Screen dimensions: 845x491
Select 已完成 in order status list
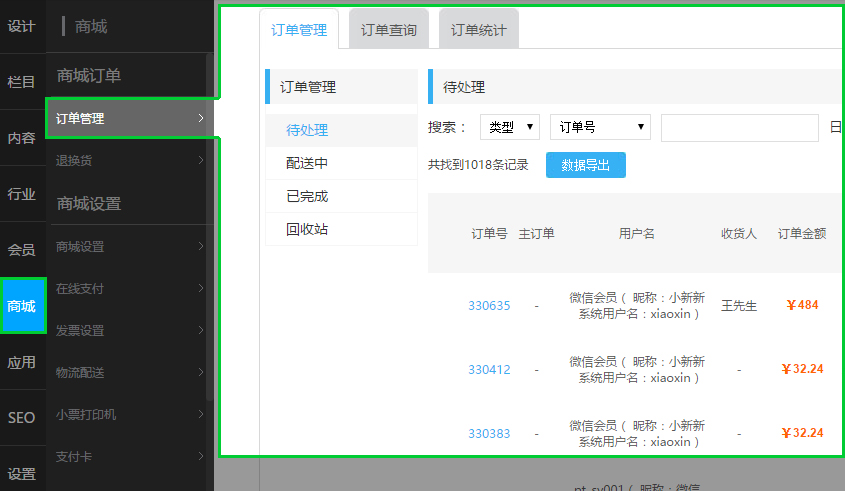pos(307,196)
